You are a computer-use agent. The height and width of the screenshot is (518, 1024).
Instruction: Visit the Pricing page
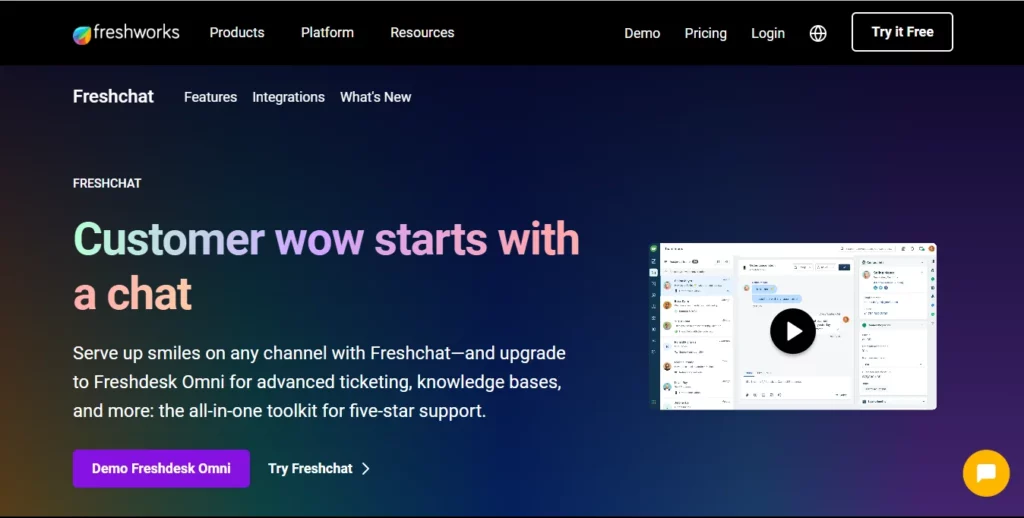tap(705, 33)
